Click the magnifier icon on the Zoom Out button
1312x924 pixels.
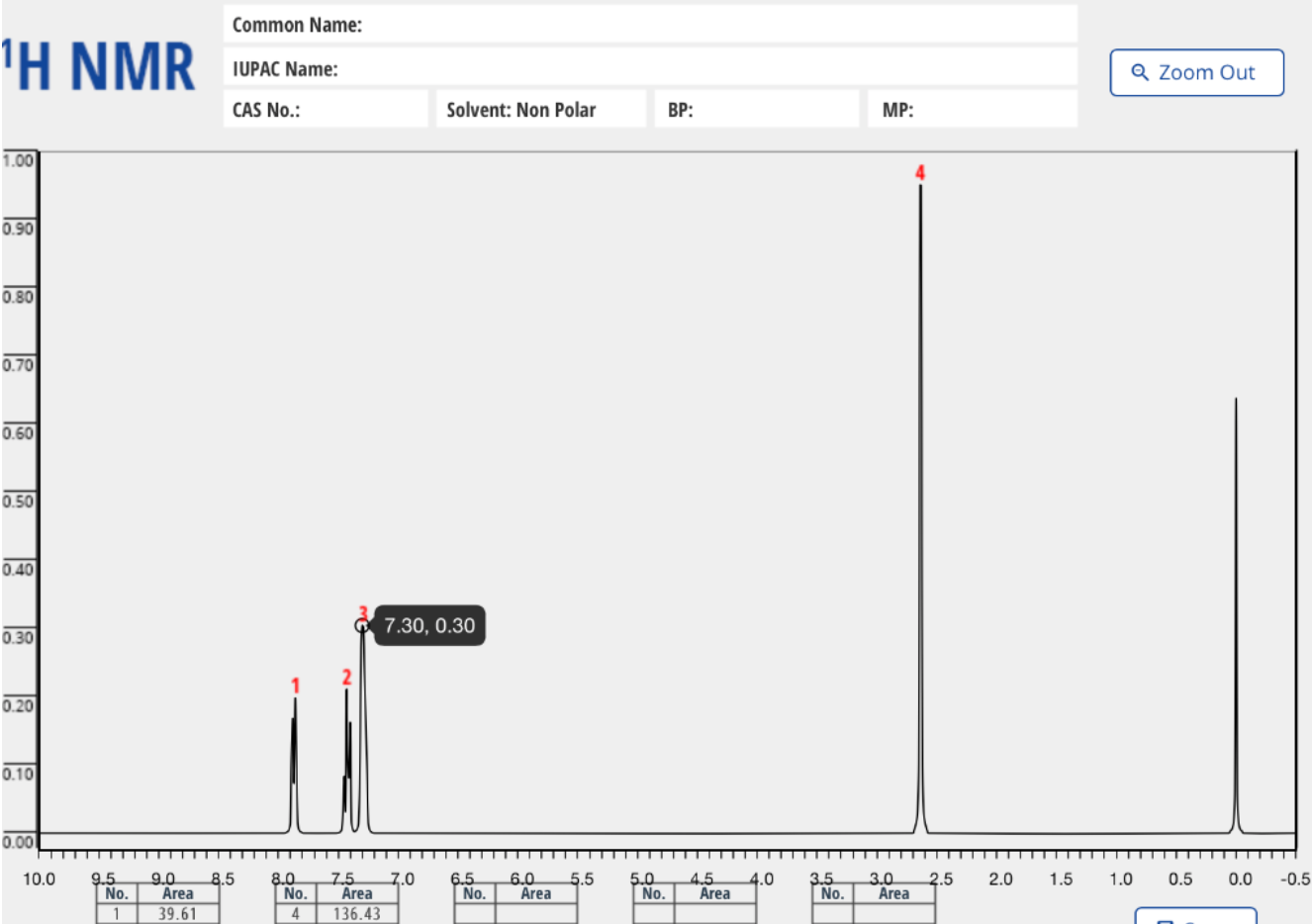[x=1140, y=72]
